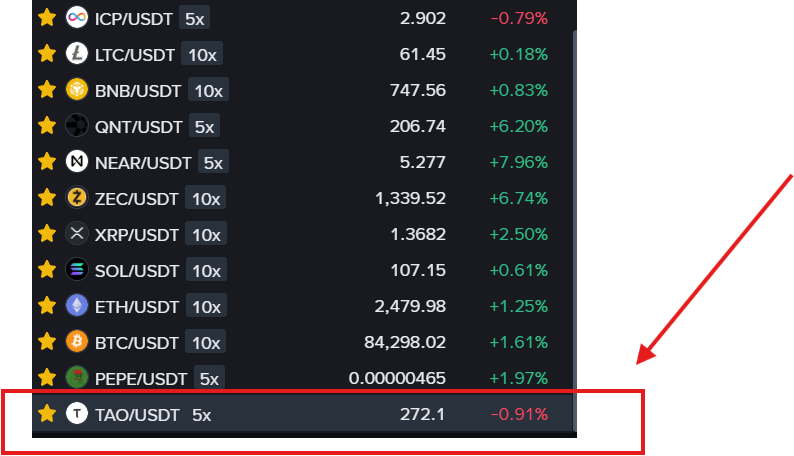Viewport: 794px width, 456px height.
Task: Click the 5x leverage badge for QNT/USDT
Action: point(205,127)
